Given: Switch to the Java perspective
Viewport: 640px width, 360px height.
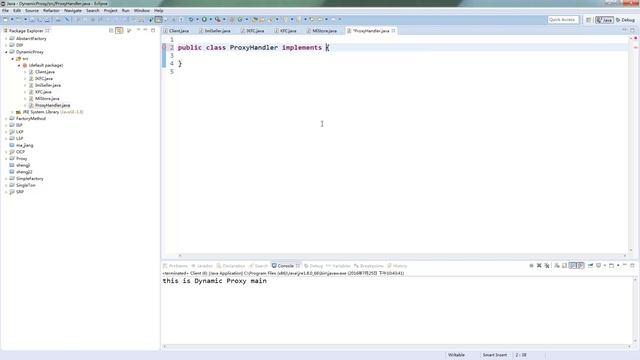Looking at the screenshot, I should (x=604, y=20).
